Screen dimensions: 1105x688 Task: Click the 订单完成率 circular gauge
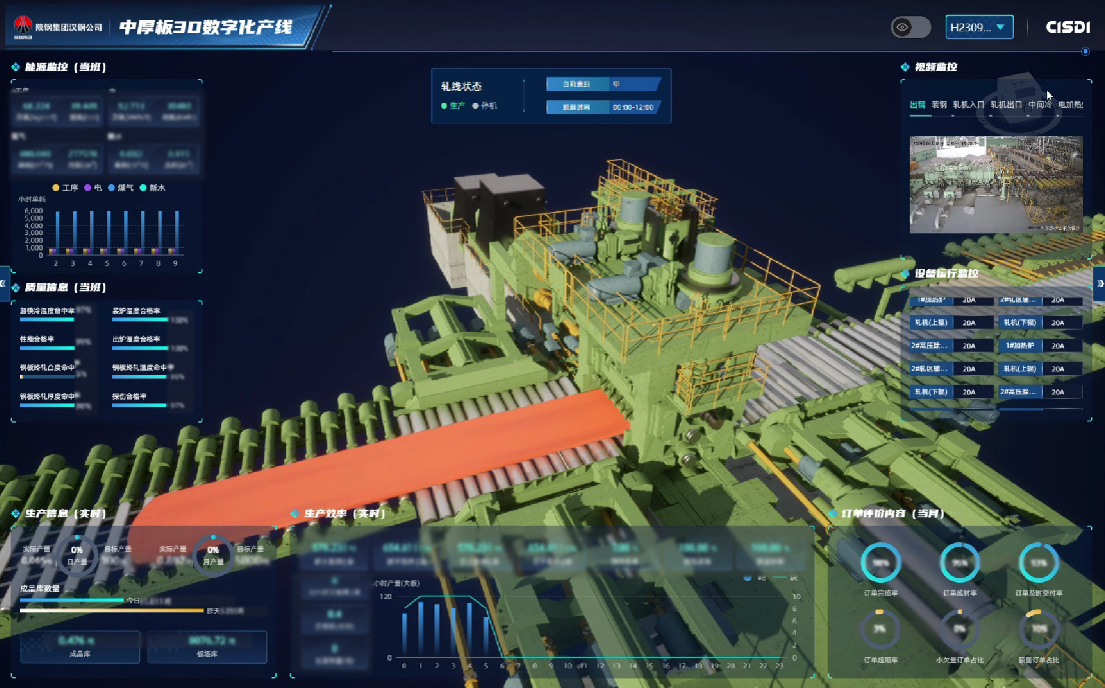click(881, 563)
